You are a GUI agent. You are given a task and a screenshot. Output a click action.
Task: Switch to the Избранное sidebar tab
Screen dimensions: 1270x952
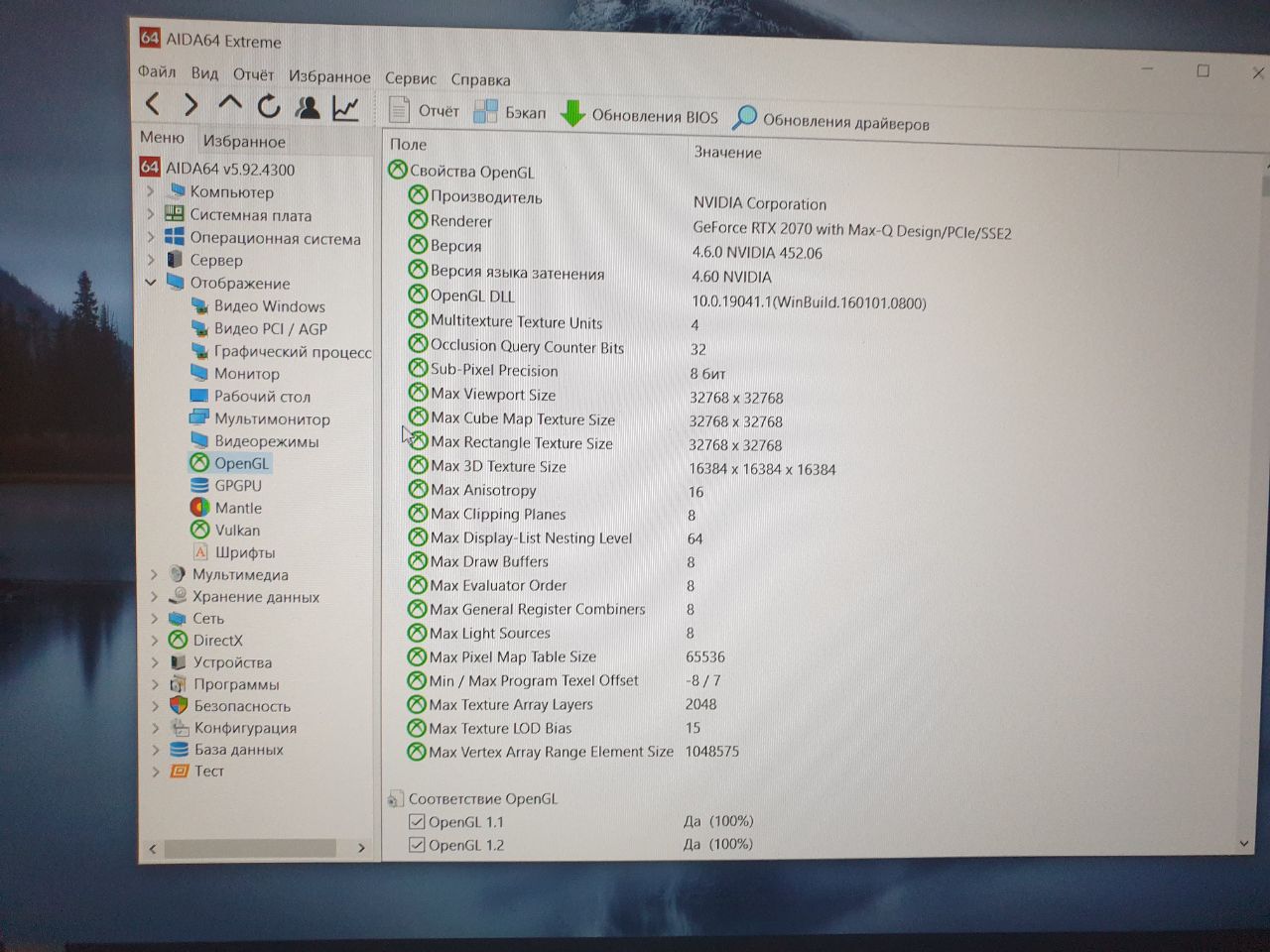244,141
